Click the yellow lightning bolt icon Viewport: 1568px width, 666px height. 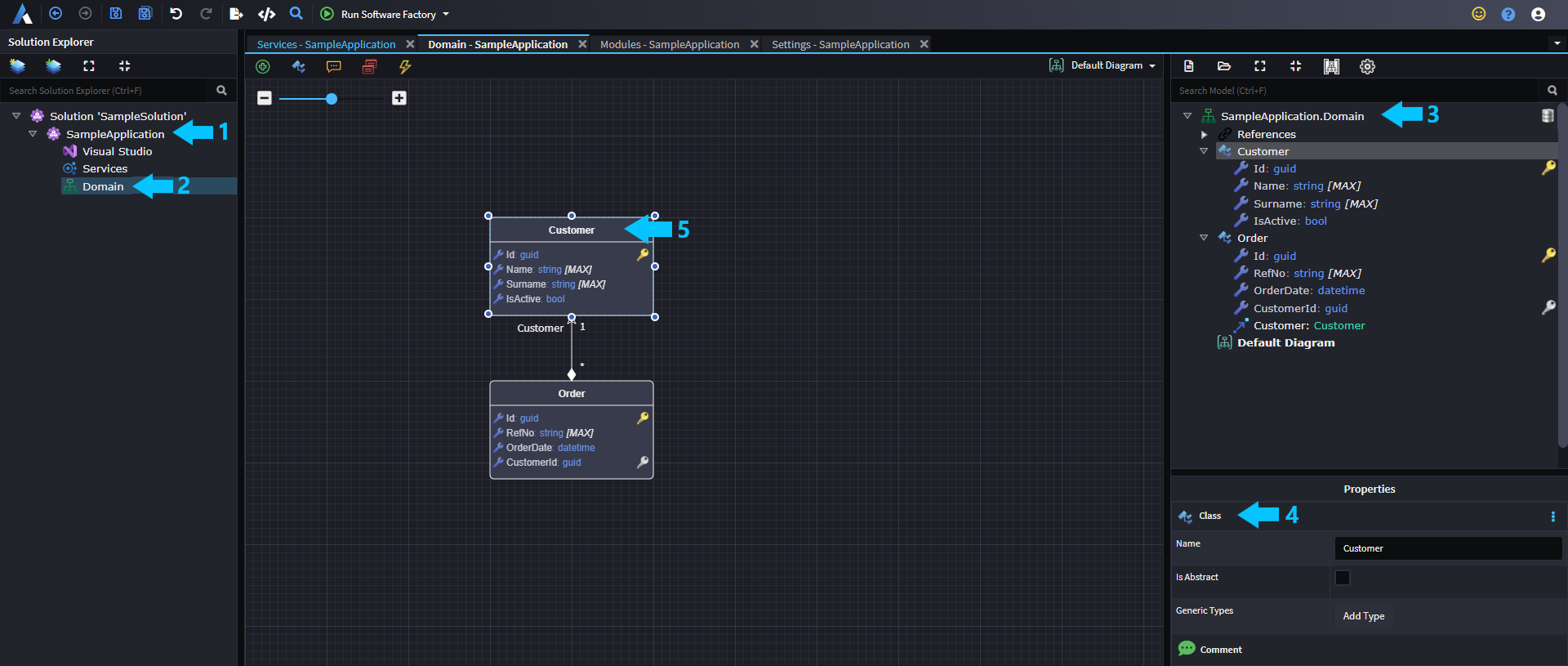(405, 67)
